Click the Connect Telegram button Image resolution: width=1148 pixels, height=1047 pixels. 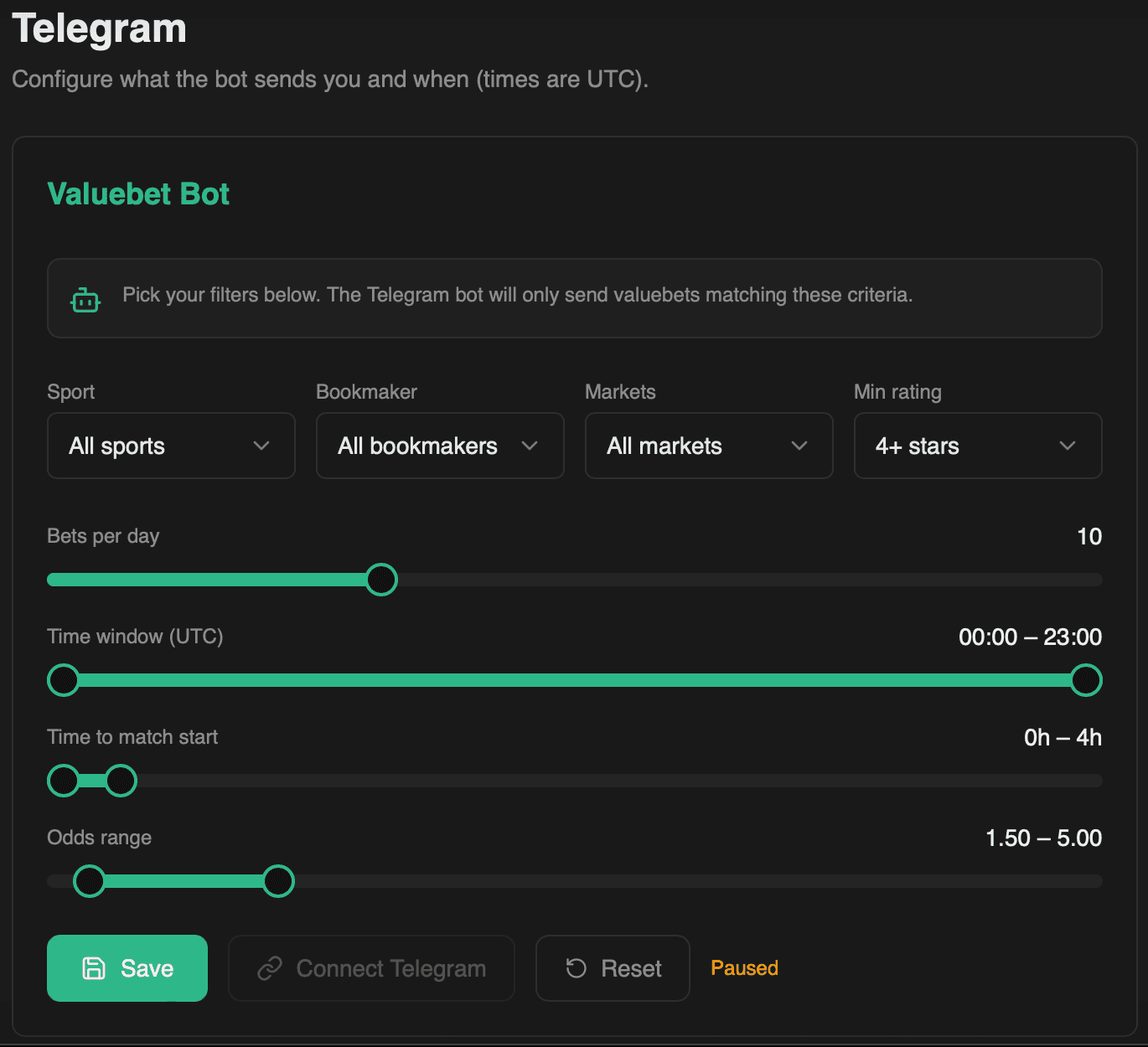pos(371,967)
